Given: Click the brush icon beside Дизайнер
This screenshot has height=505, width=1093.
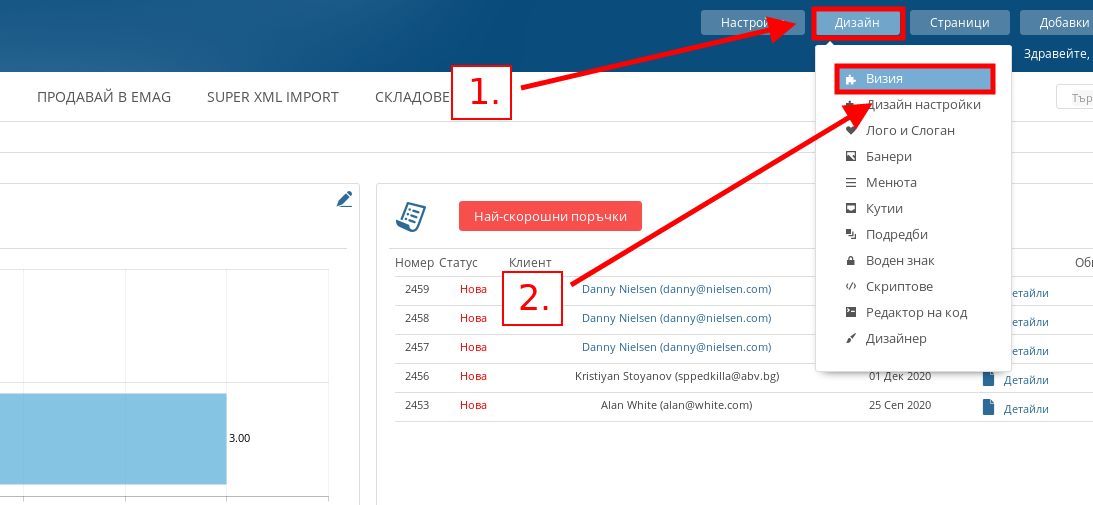Looking at the screenshot, I should (x=851, y=338).
